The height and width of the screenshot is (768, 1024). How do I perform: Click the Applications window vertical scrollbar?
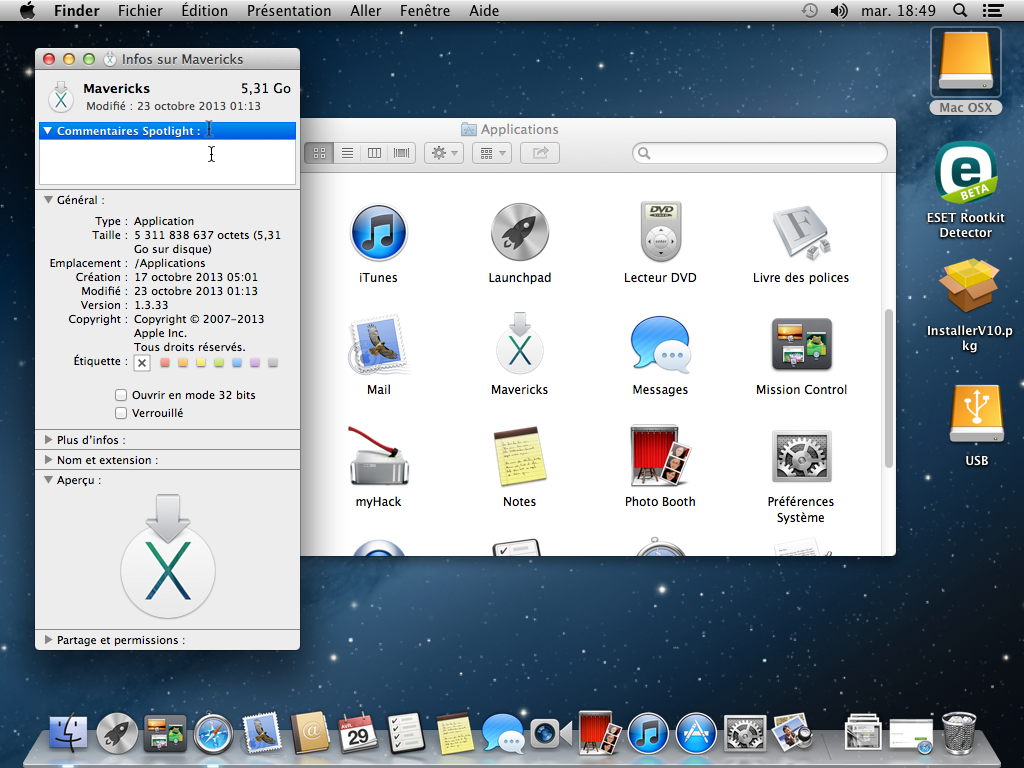pos(888,388)
